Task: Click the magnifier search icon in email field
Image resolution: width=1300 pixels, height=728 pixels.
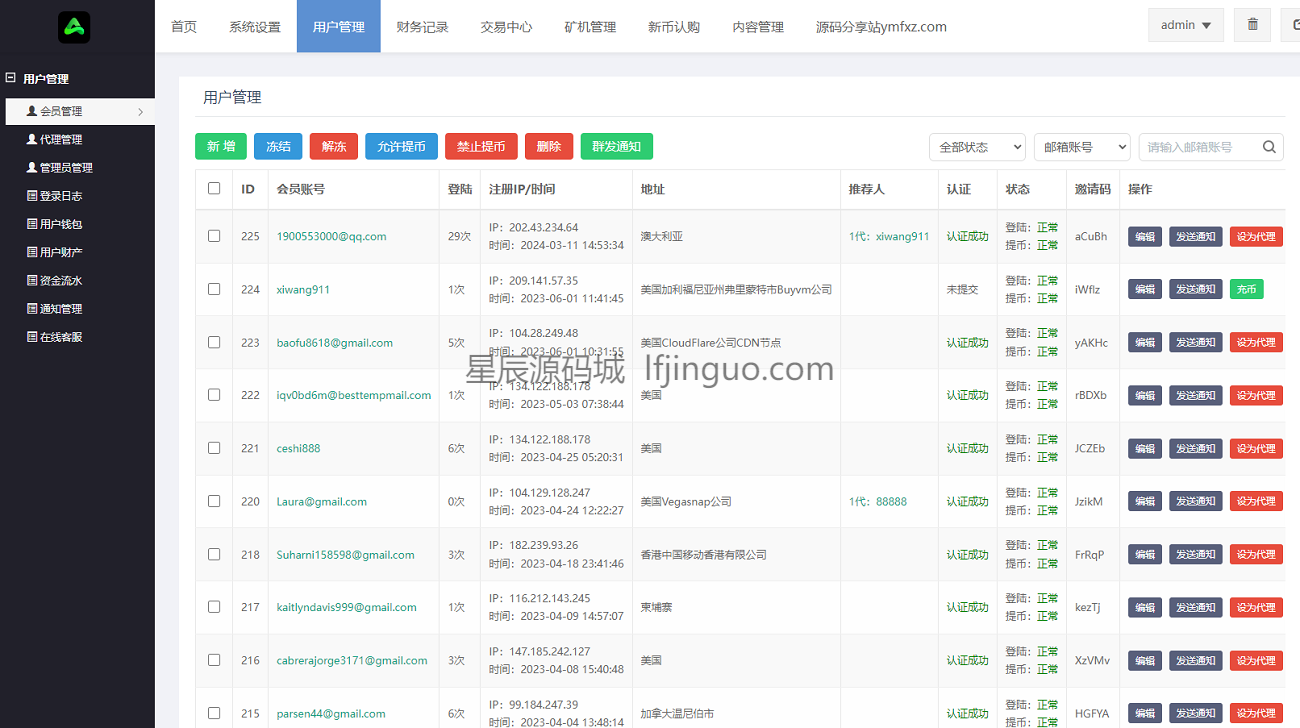Action: 1269,147
